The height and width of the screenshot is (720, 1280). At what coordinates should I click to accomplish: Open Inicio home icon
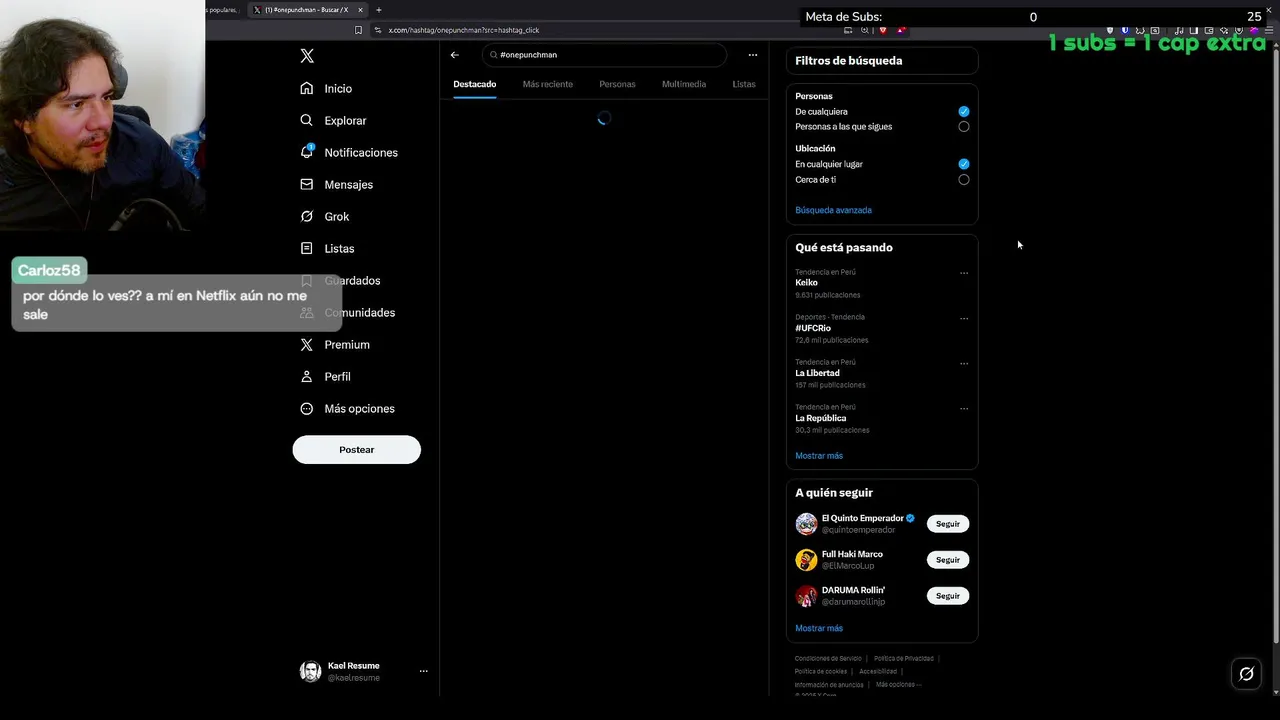(x=307, y=88)
